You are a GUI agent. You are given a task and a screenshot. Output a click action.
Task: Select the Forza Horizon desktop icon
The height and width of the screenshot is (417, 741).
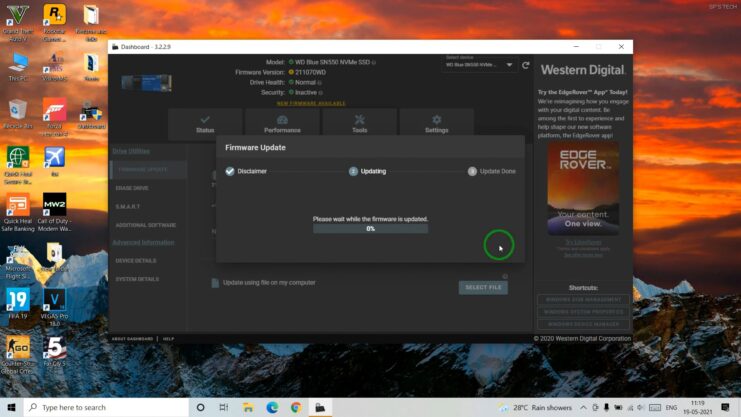pos(54,117)
